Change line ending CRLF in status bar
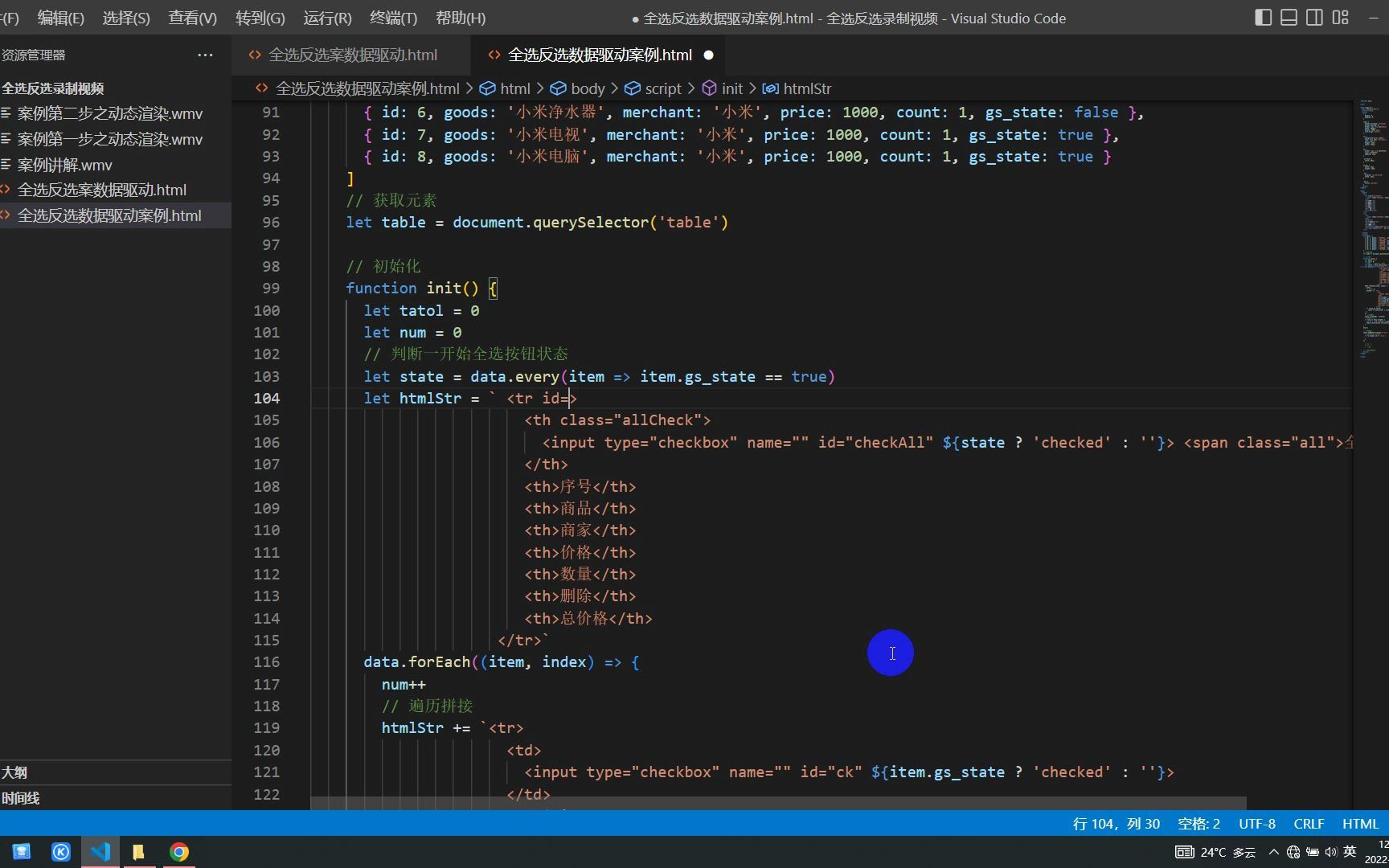This screenshot has width=1389, height=868. 1309,824
